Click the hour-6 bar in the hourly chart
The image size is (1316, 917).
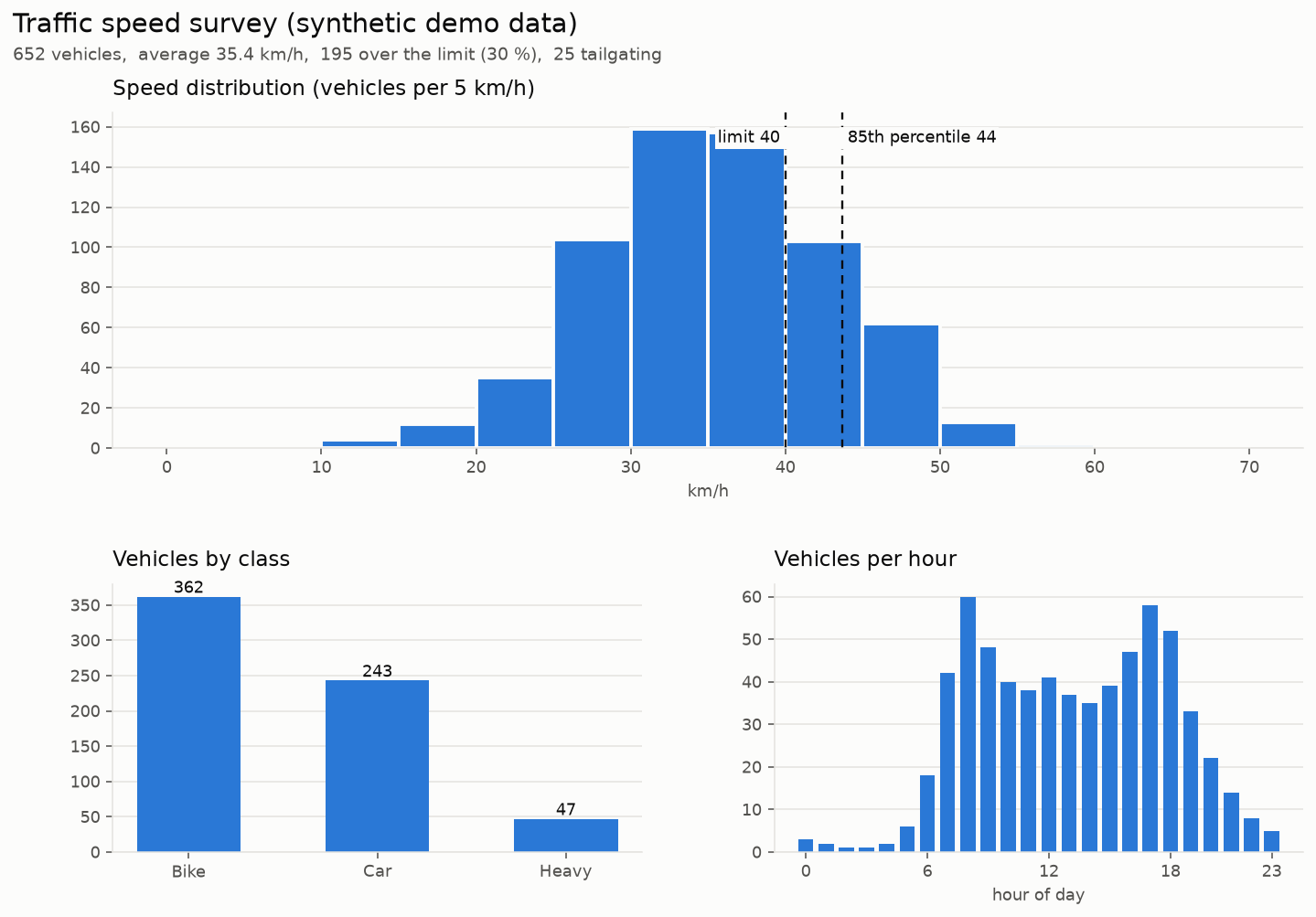pos(927,814)
